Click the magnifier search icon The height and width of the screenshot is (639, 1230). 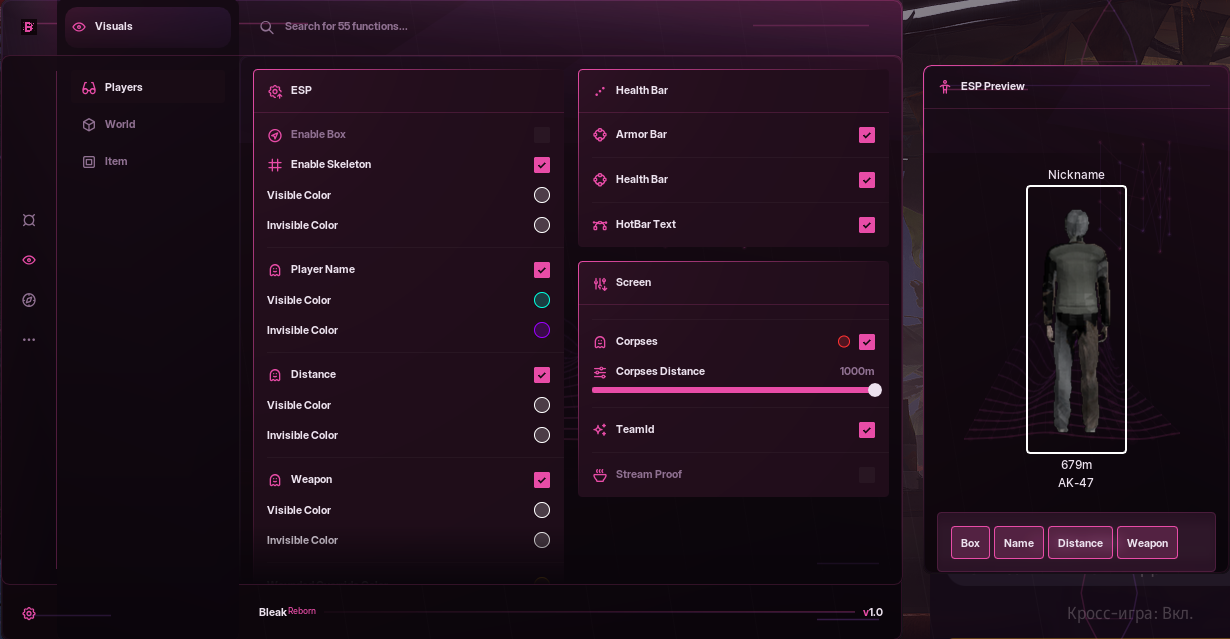pos(267,27)
